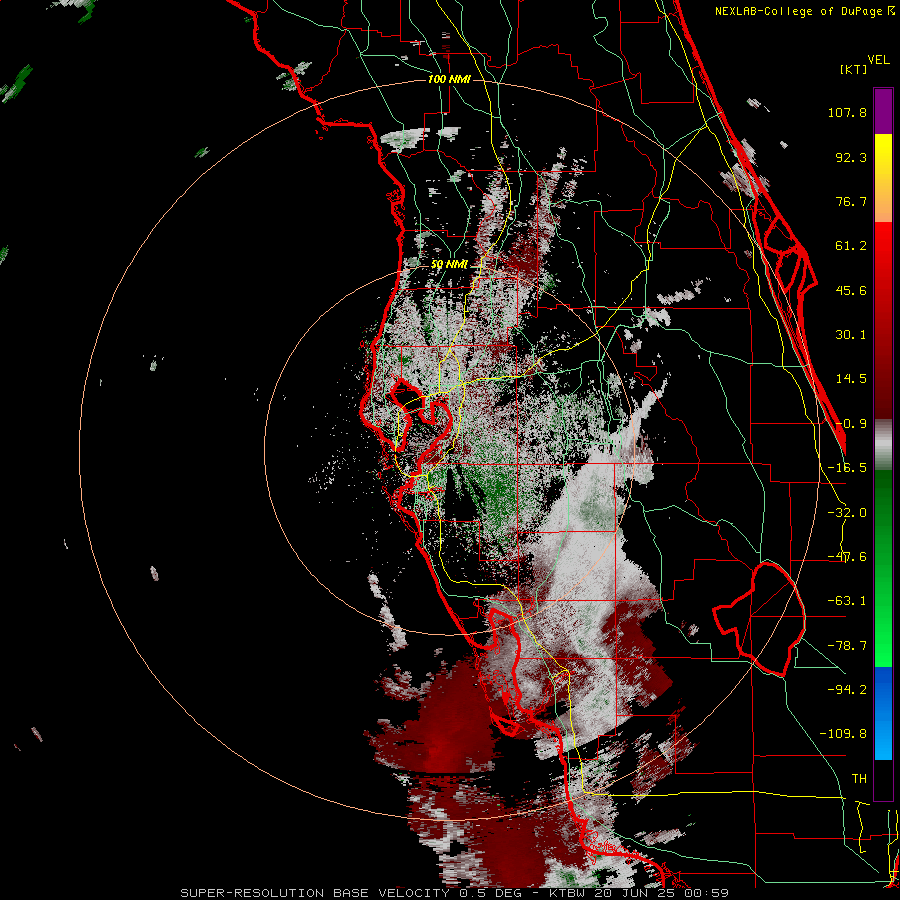Screen dimensions: 900x900
Task: Click the -63.1 velocity scale value
Action: [x=847, y=601]
